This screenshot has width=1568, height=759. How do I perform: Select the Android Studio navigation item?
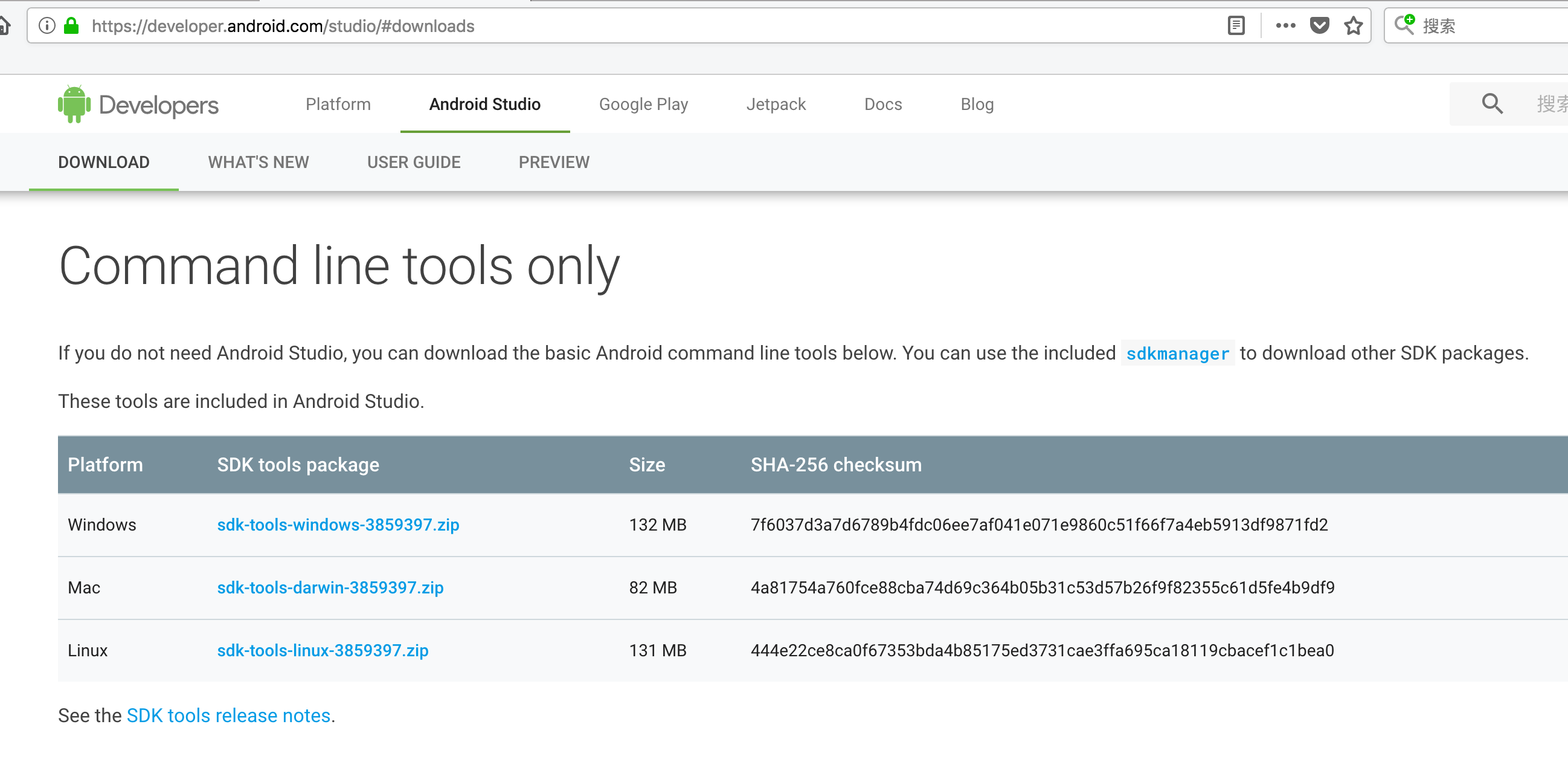pos(484,104)
